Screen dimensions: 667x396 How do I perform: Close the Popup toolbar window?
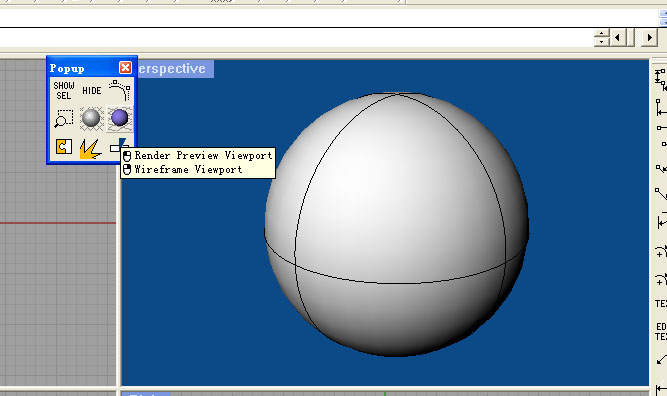coord(125,68)
